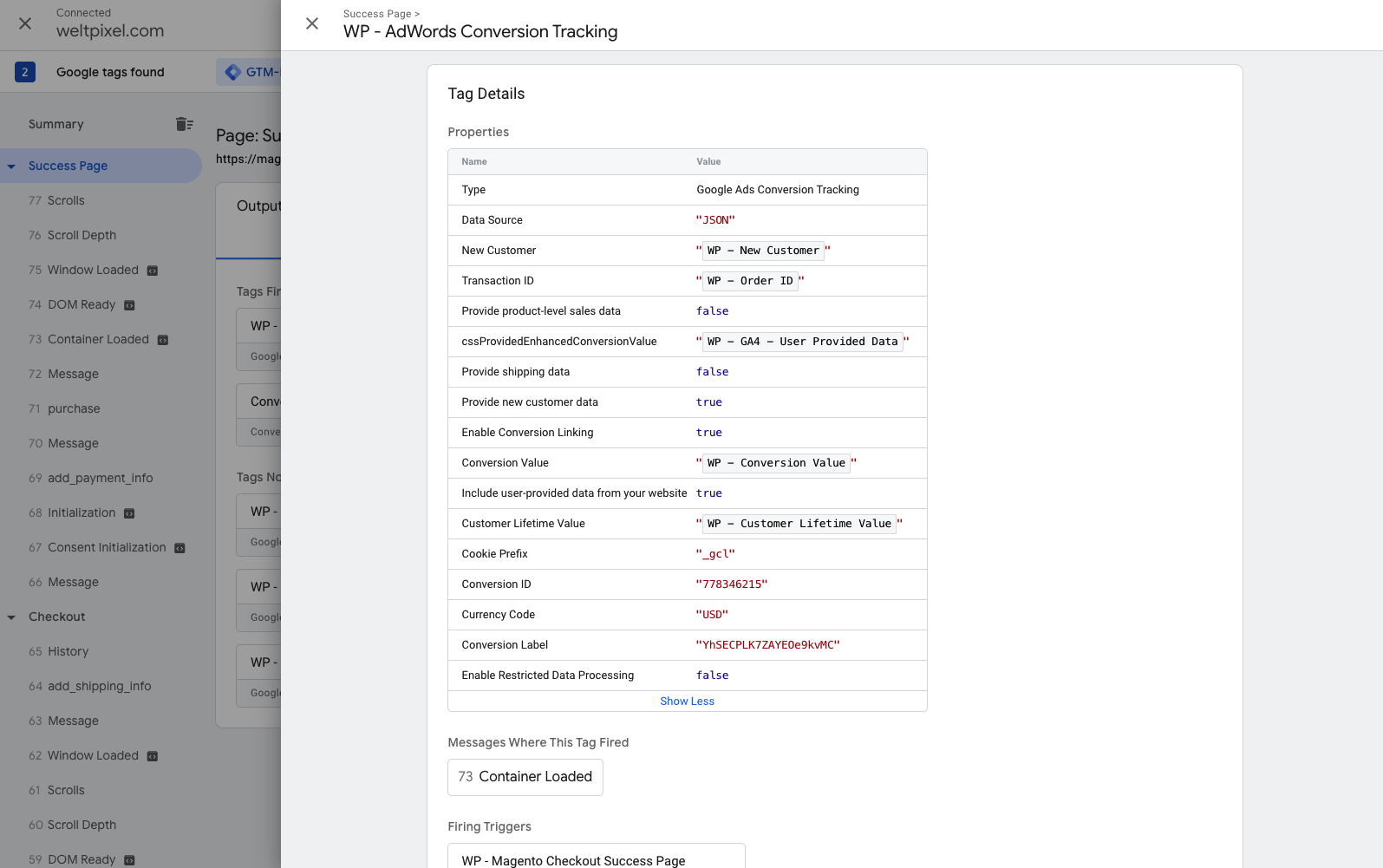
Task: Click the Currency Code value USD
Action: click(x=713, y=615)
